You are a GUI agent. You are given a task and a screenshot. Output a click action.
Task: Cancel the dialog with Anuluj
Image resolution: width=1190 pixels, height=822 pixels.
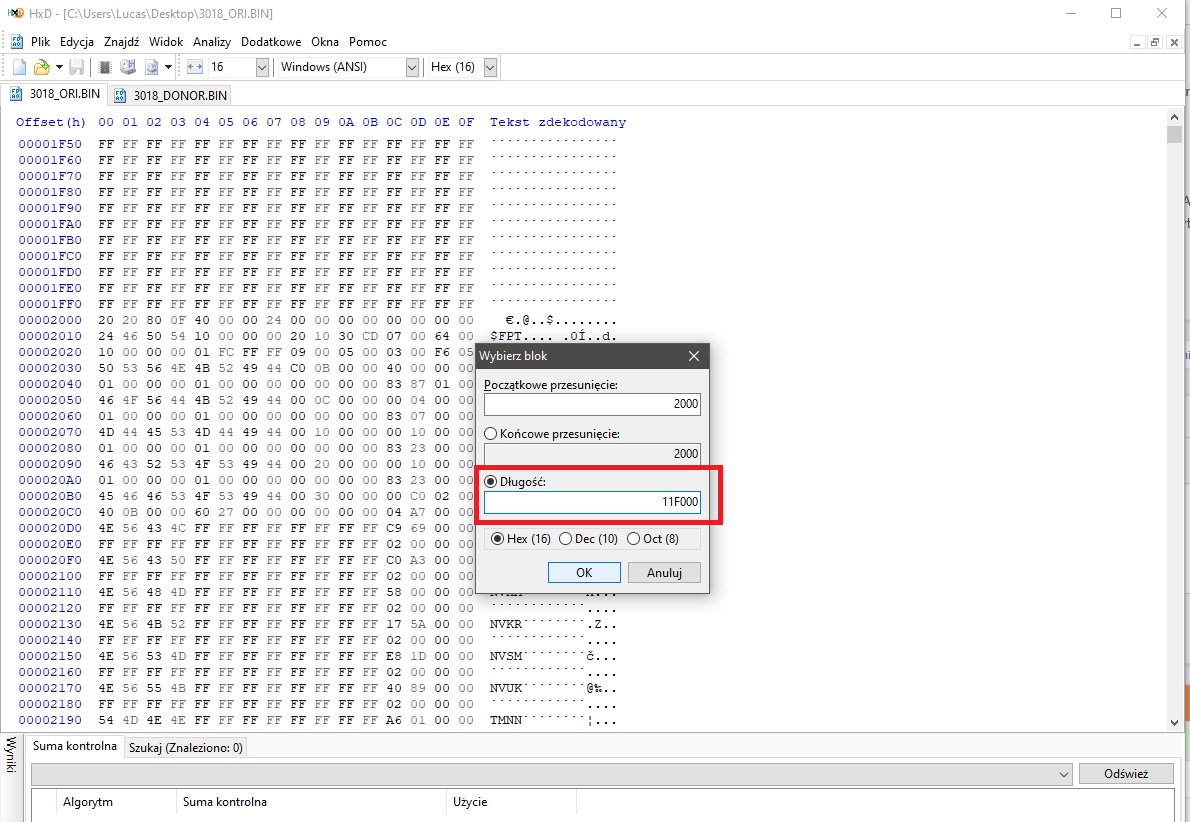[664, 572]
